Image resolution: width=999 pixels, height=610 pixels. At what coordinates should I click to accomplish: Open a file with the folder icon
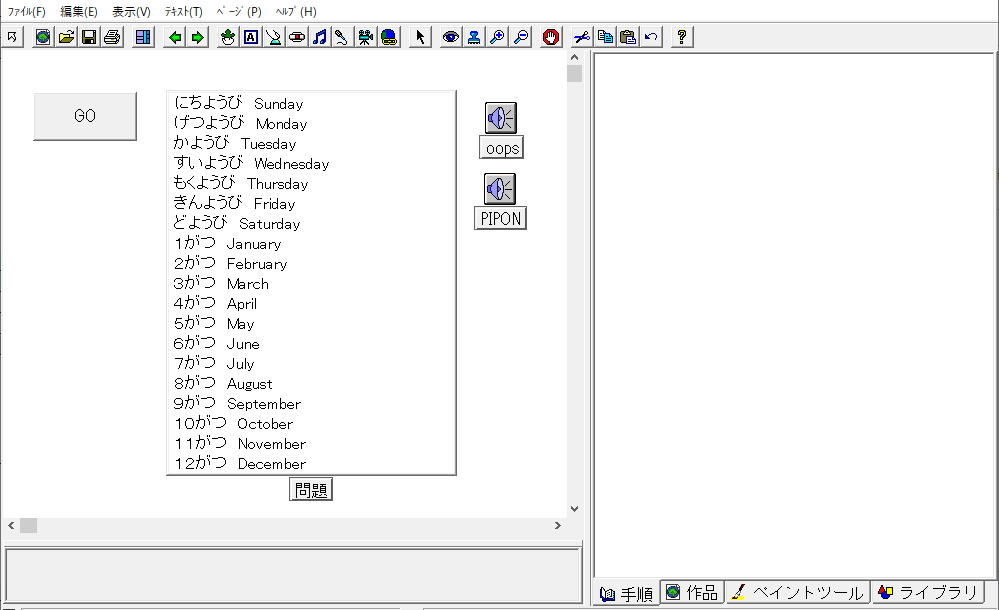click(66, 37)
